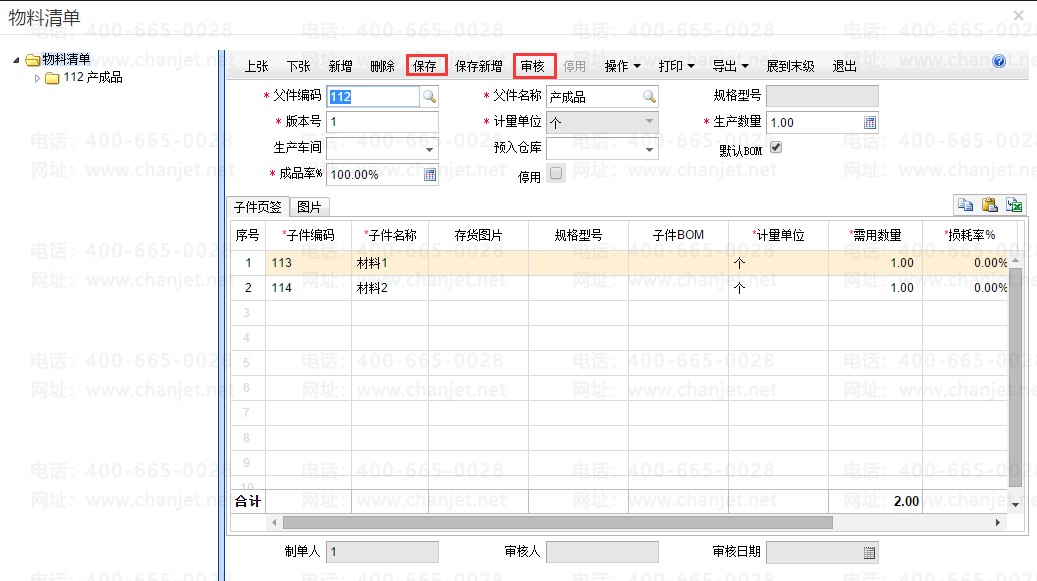Toggle the 停用 checkbox
Image resolution: width=1037 pixels, height=581 pixels.
(556, 173)
